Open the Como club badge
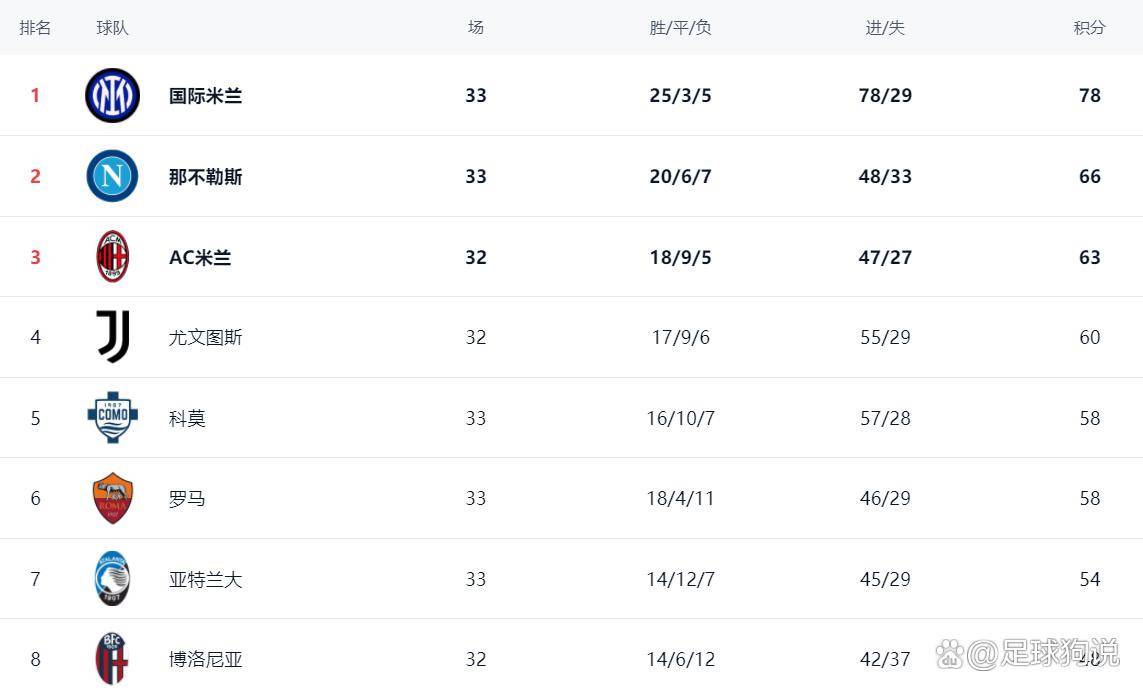The width and height of the screenshot is (1143, 694). [x=112, y=418]
